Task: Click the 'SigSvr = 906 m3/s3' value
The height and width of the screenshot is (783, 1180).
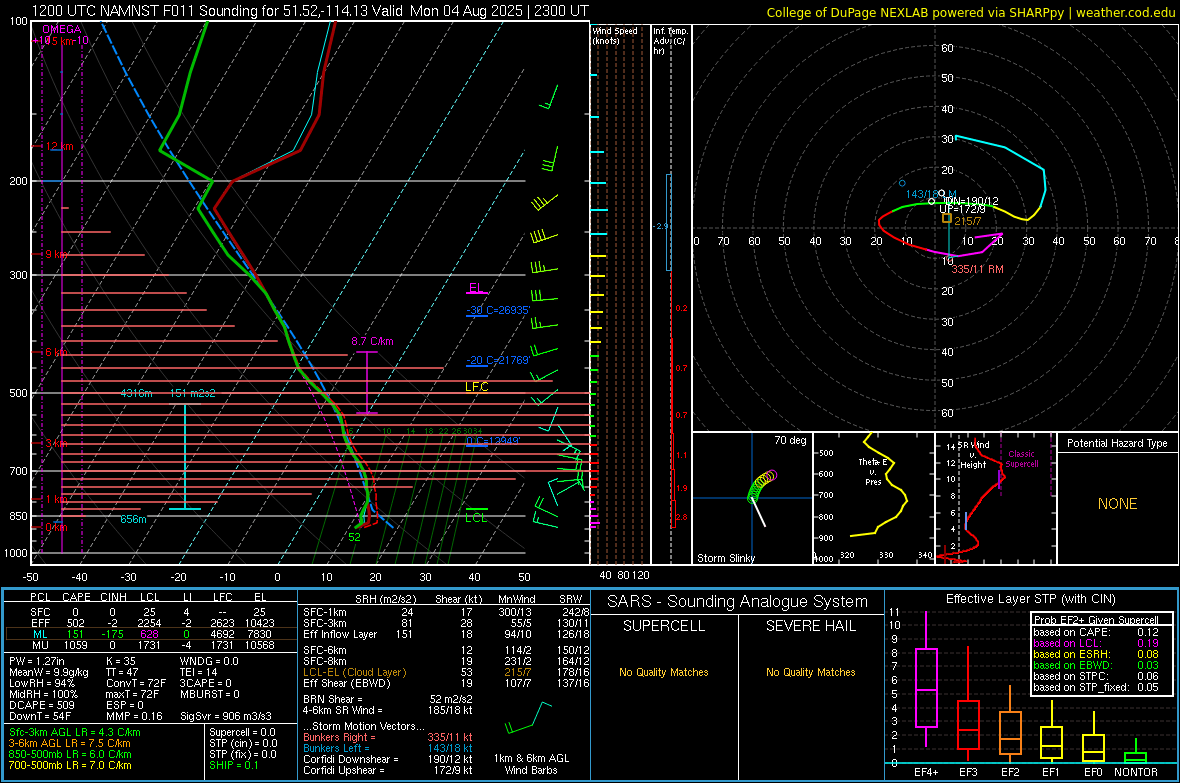Action: pos(226,716)
